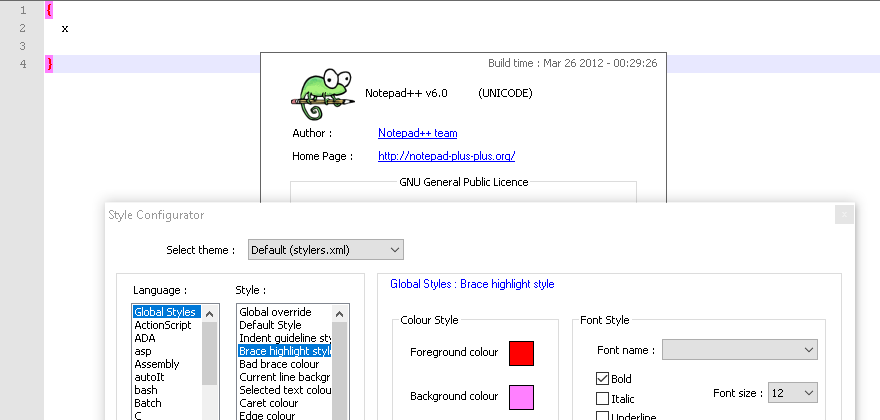Click the x character on line 2
The width and height of the screenshot is (880, 420).
click(65, 29)
